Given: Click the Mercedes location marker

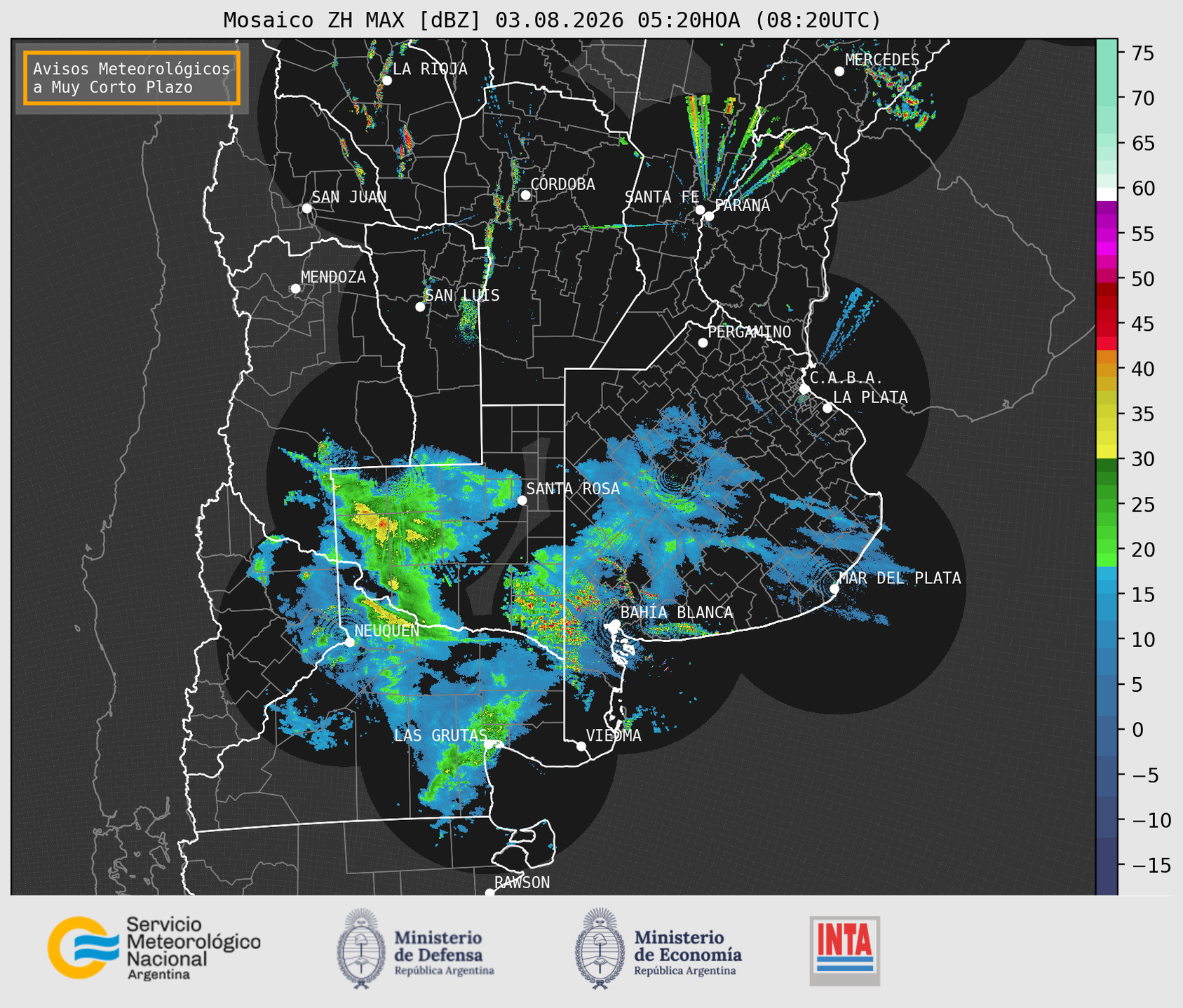Looking at the screenshot, I should tap(839, 71).
